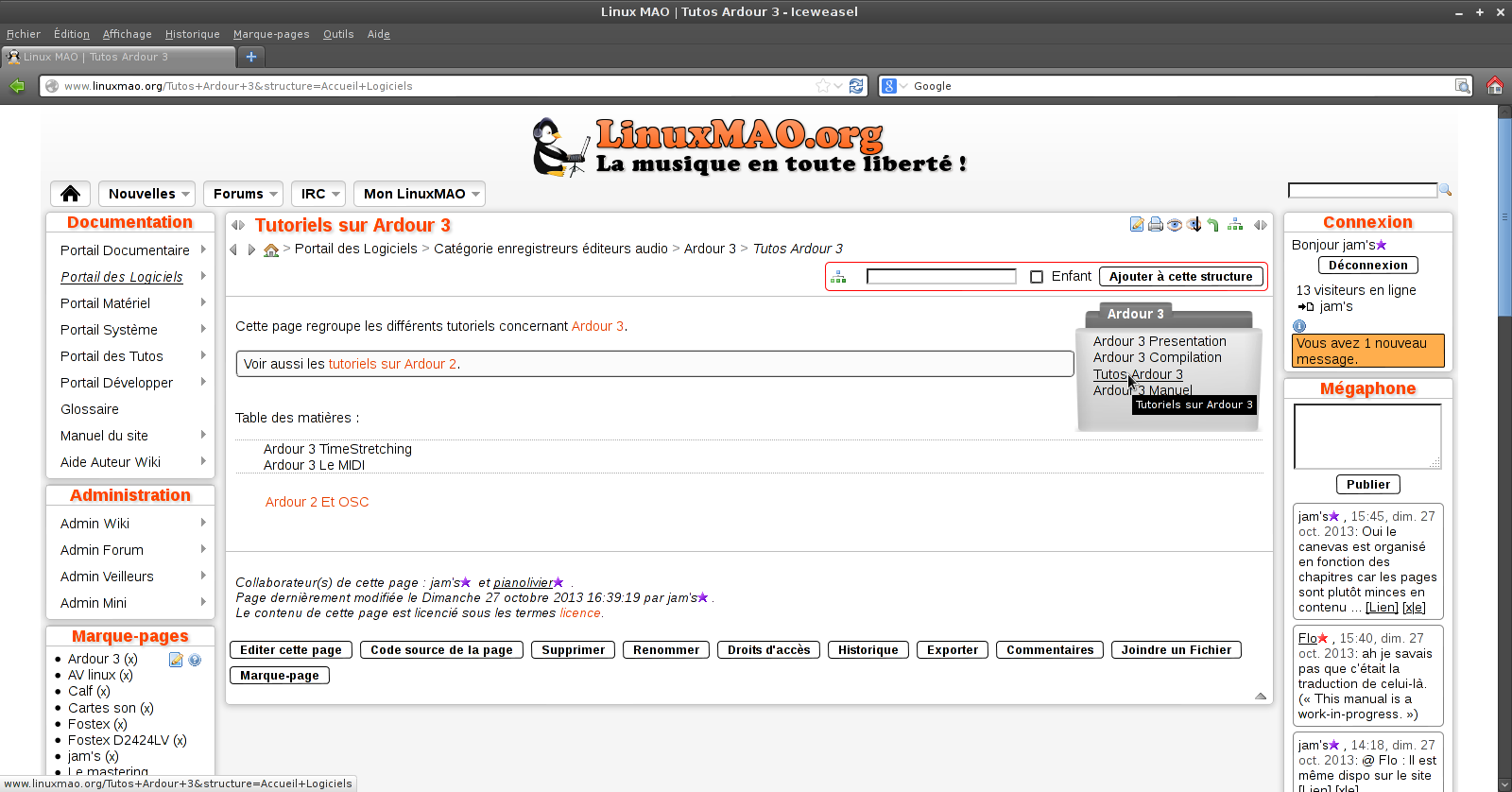
Task: Click the Google search magnifier icon
Action: tap(1463, 86)
